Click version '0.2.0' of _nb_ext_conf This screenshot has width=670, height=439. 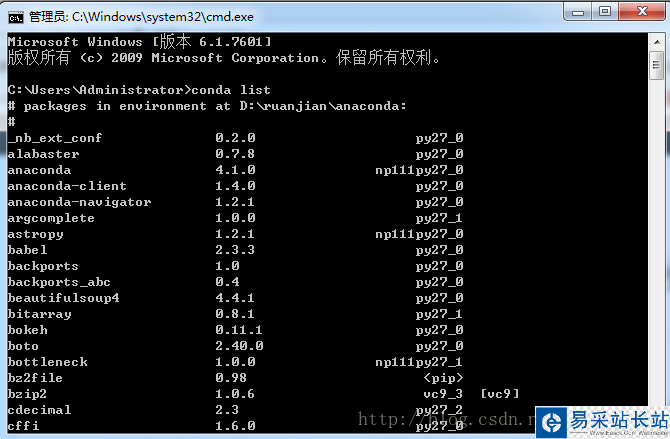point(235,138)
